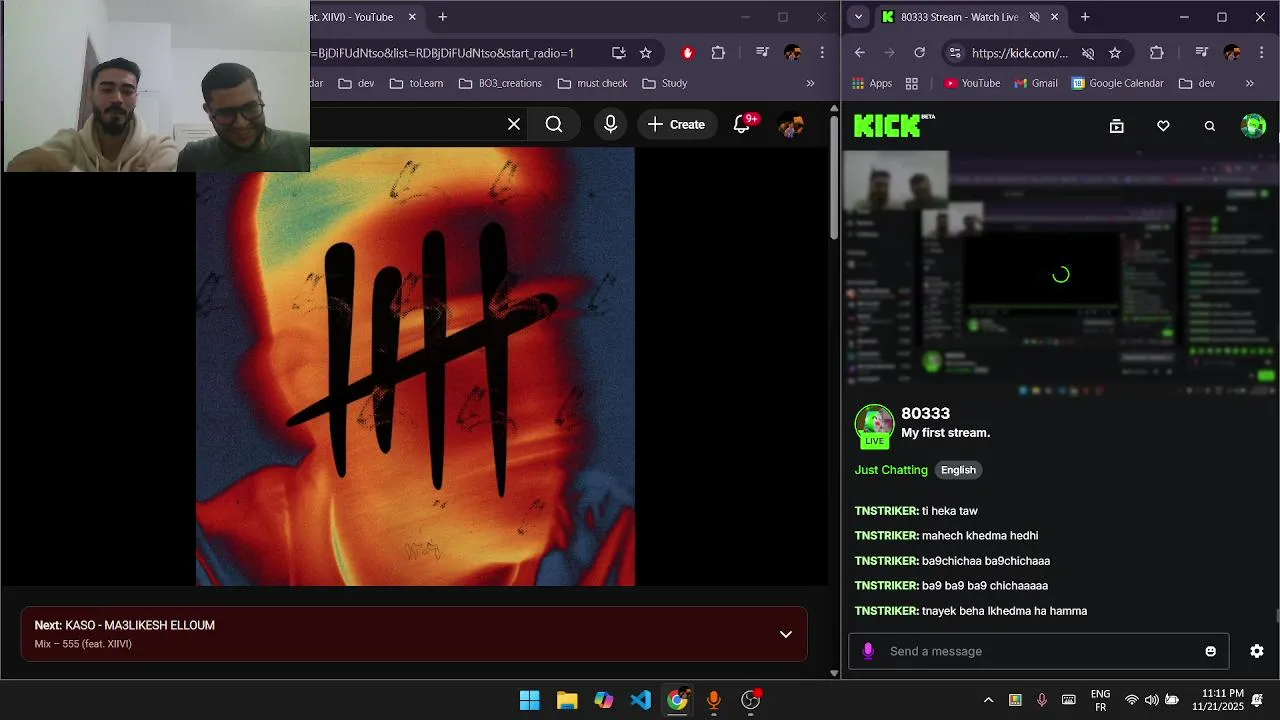This screenshot has height=720, width=1280.
Task: Open the dev bookmarks folder in YouTube window
Action: coord(356,83)
